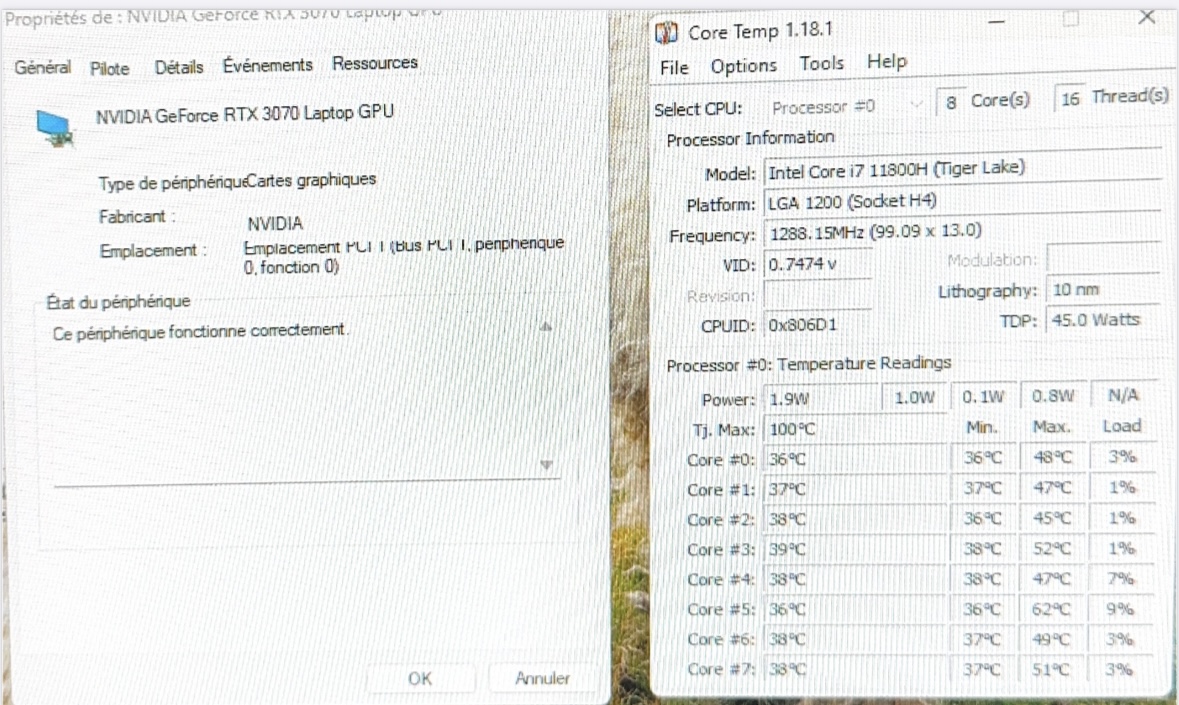Click the 'Fabricant' value NVIDIA
The width and height of the screenshot is (1179, 705).
click(x=275, y=223)
